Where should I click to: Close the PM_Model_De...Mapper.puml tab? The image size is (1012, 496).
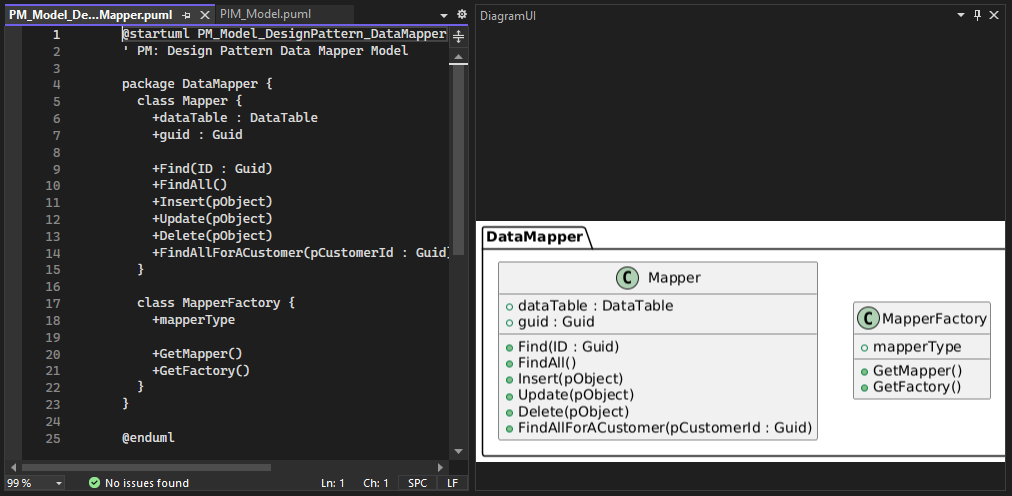click(x=205, y=15)
